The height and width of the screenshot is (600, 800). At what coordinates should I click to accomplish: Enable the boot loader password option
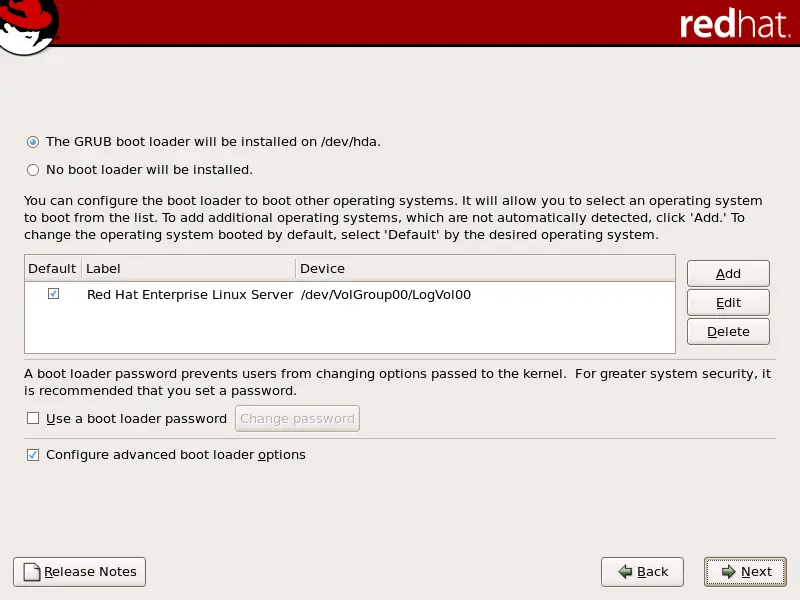[31, 418]
